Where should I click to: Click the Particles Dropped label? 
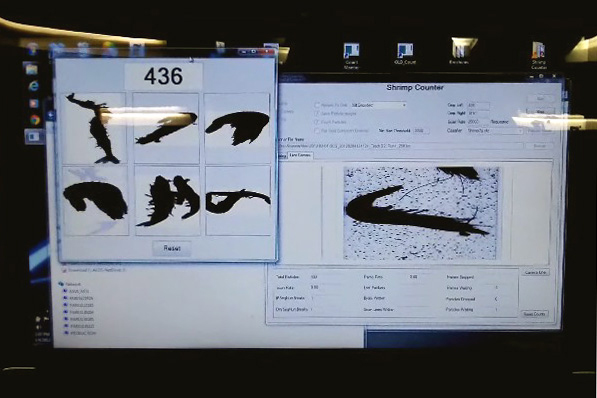coord(461,299)
